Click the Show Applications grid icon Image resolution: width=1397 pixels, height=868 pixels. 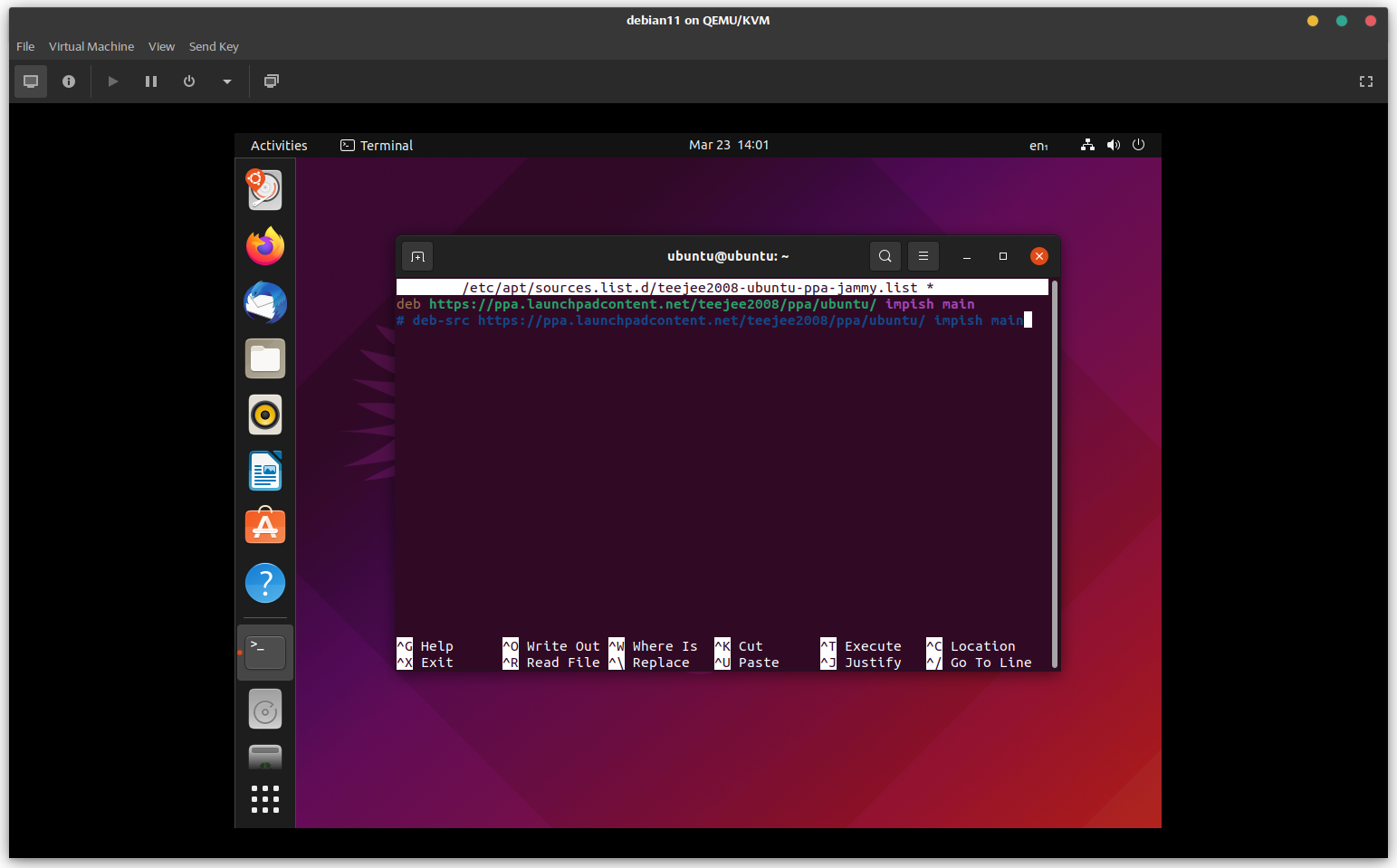(x=265, y=799)
